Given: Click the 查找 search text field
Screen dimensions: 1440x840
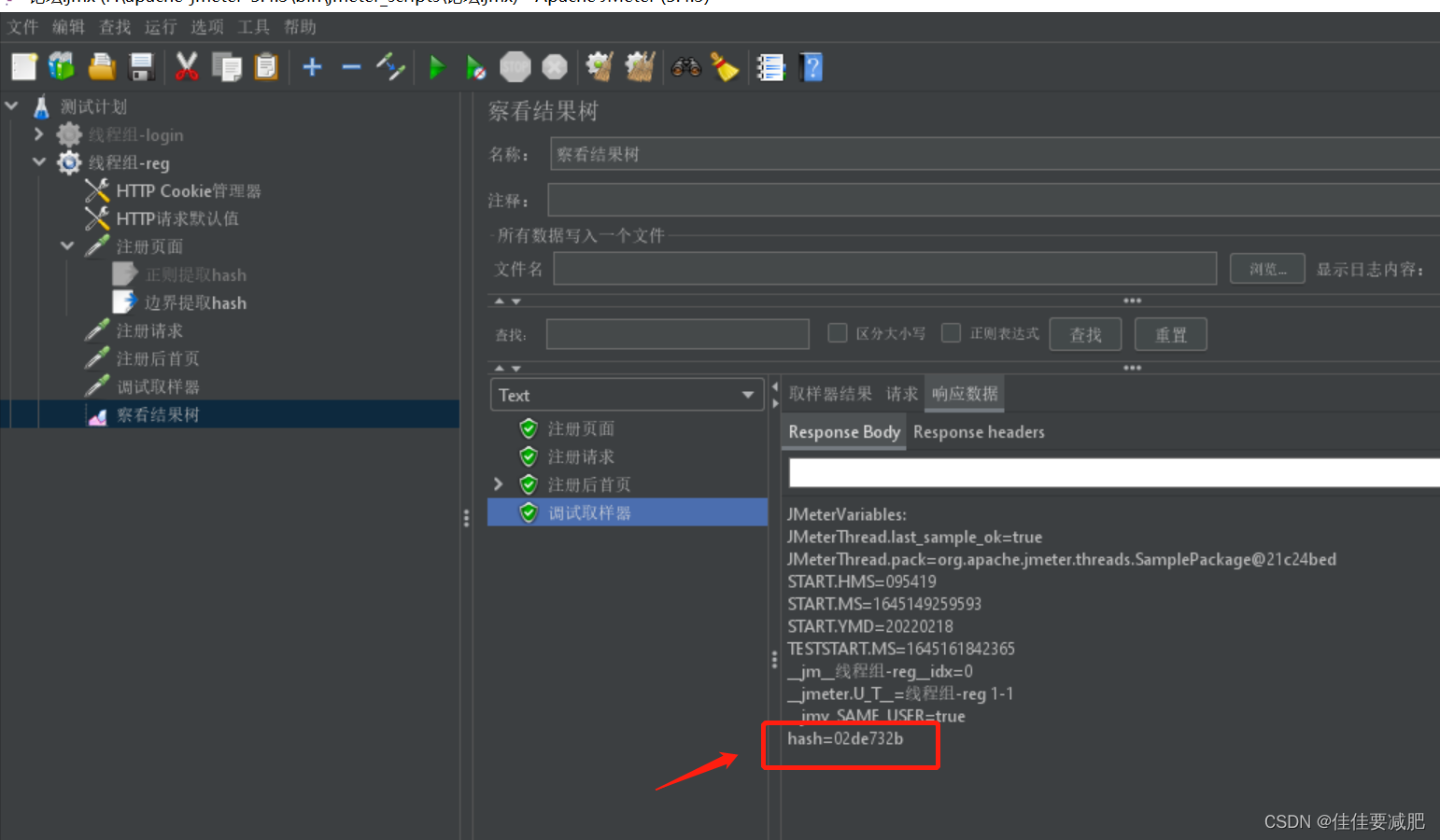Looking at the screenshot, I should tap(678, 334).
